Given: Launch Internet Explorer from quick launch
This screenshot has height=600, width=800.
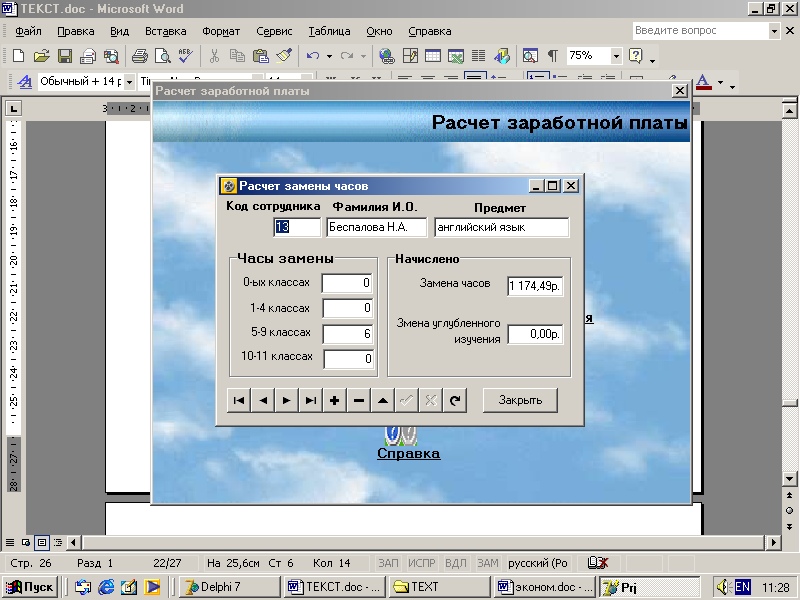Looking at the screenshot, I should click(106, 587).
